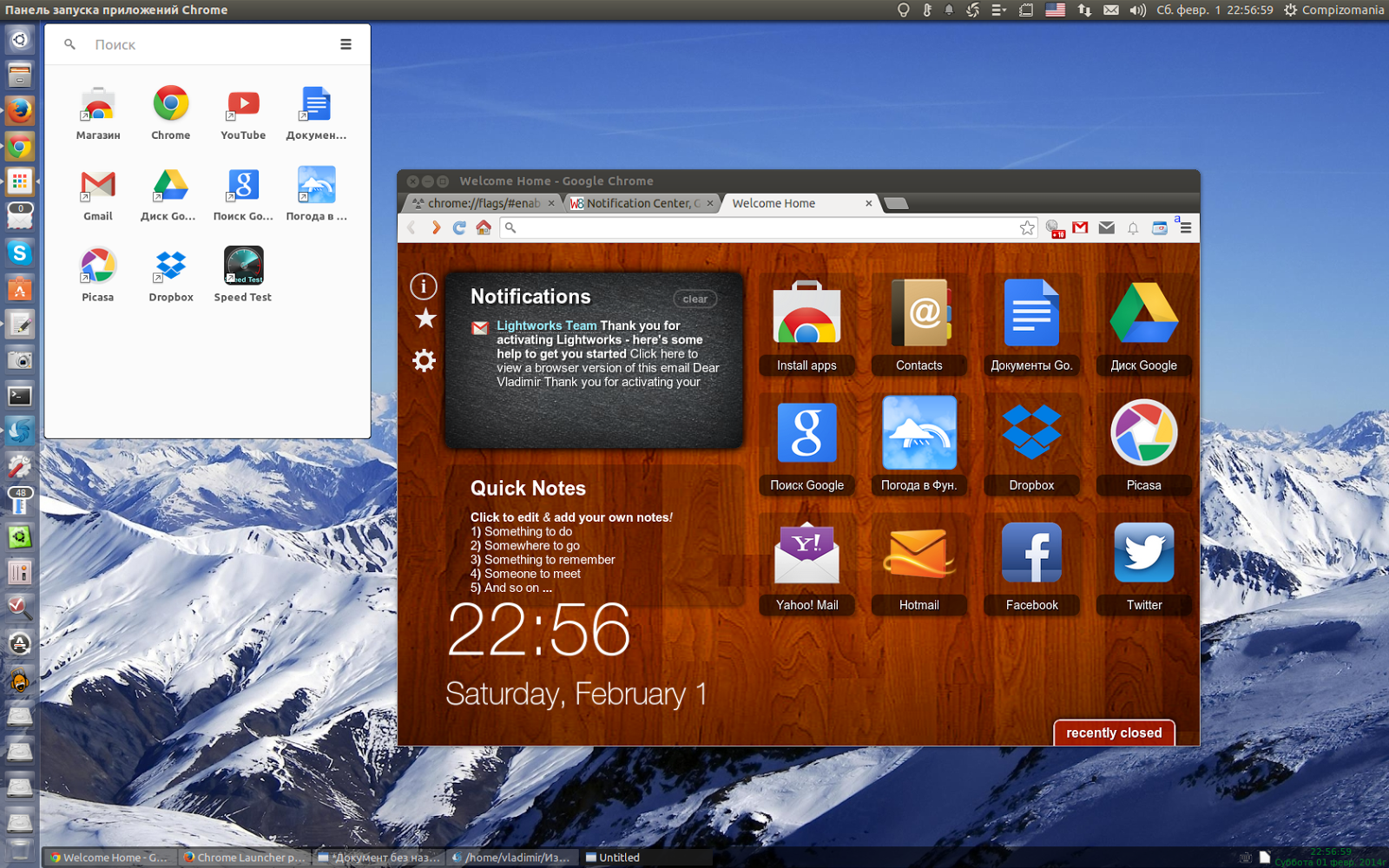
Task: Open Магазин web store in the app launcher panel
Action: tap(98, 113)
